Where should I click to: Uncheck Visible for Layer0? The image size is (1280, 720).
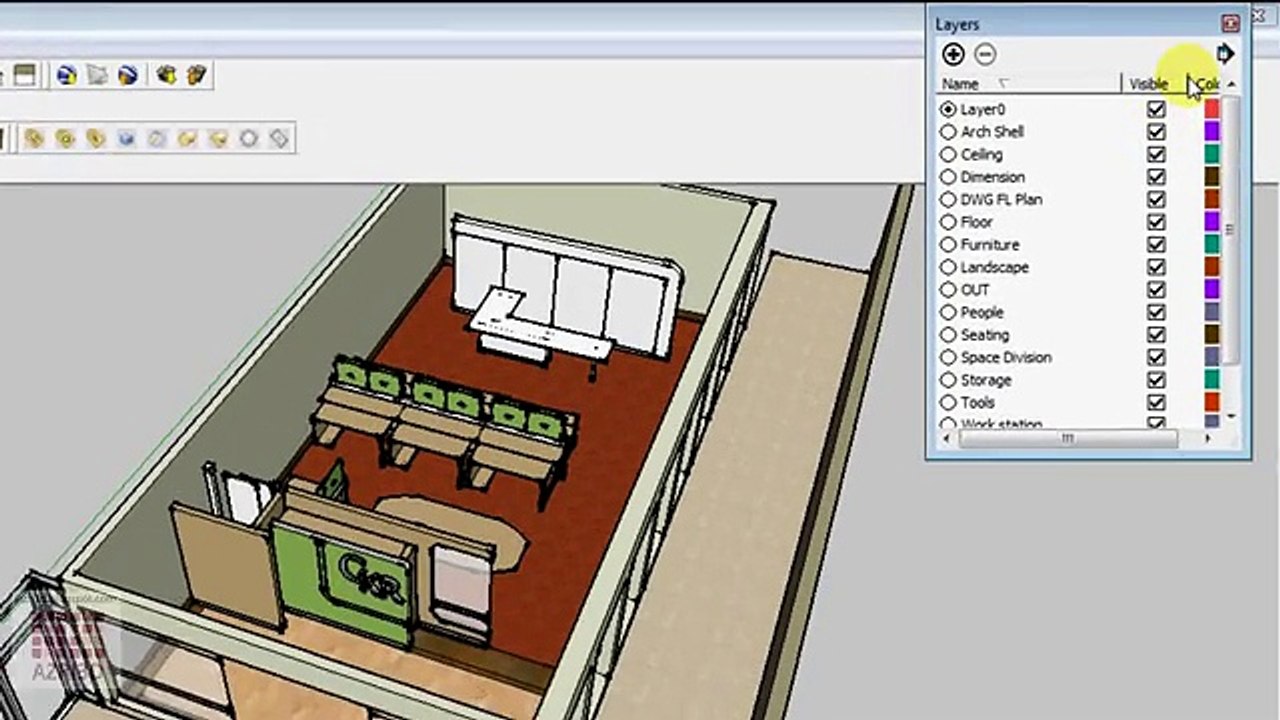point(1156,109)
